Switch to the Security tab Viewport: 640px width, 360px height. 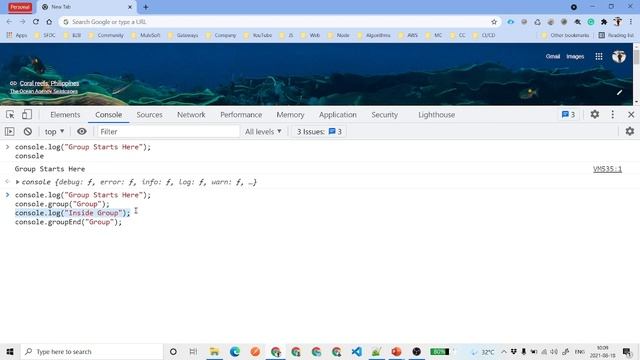click(x=384, y=115)
